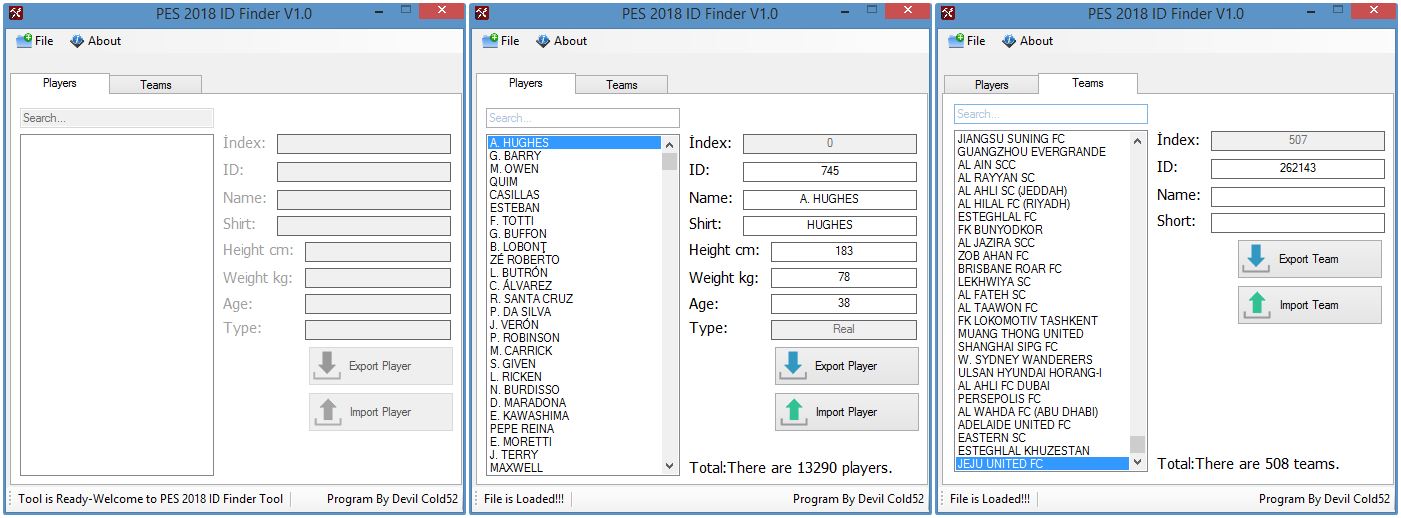Screen dimensions: 1401x518
Task: Click the app icon in left window title bar
Action: [x=15, y=13]
